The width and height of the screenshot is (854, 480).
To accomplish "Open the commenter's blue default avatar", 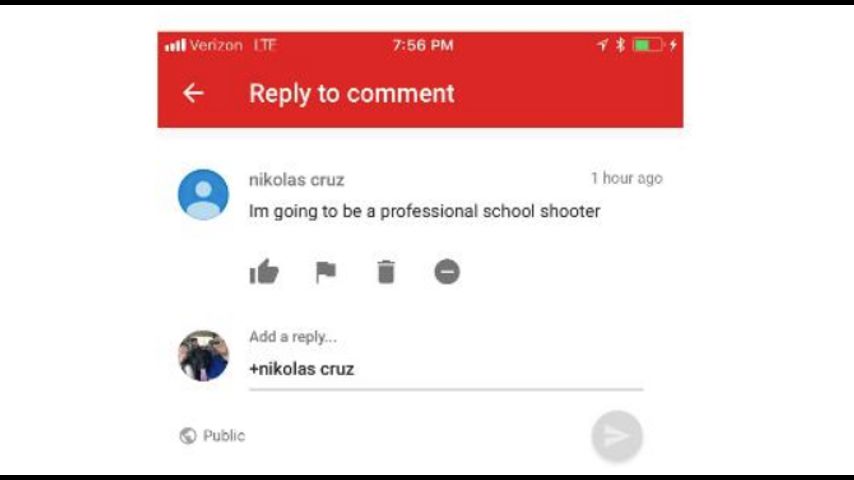I will click(x=203, y=195).
